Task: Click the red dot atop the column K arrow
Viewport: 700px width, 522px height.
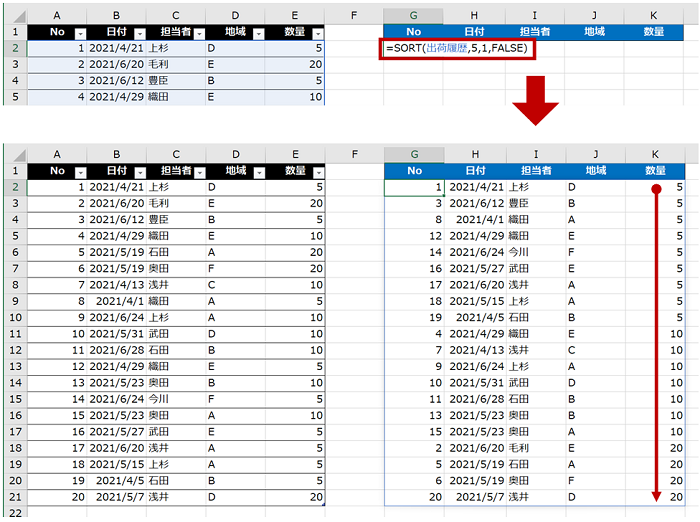Action: point(657,188)
